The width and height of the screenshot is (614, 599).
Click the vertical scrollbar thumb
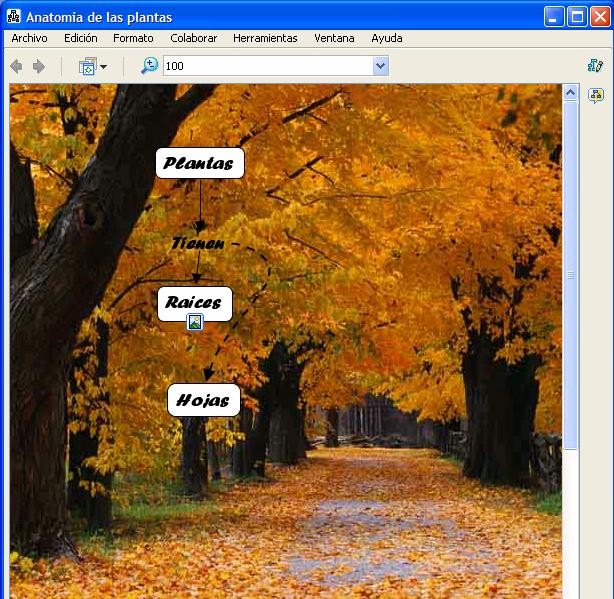(571, 275)
